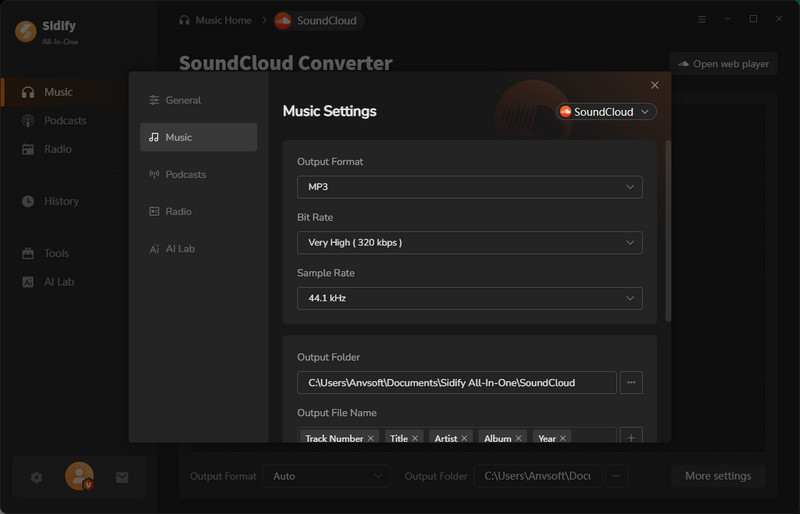Click the user avatar icon
This screenshot has height=514, width=800.
(x=79, y=476)
